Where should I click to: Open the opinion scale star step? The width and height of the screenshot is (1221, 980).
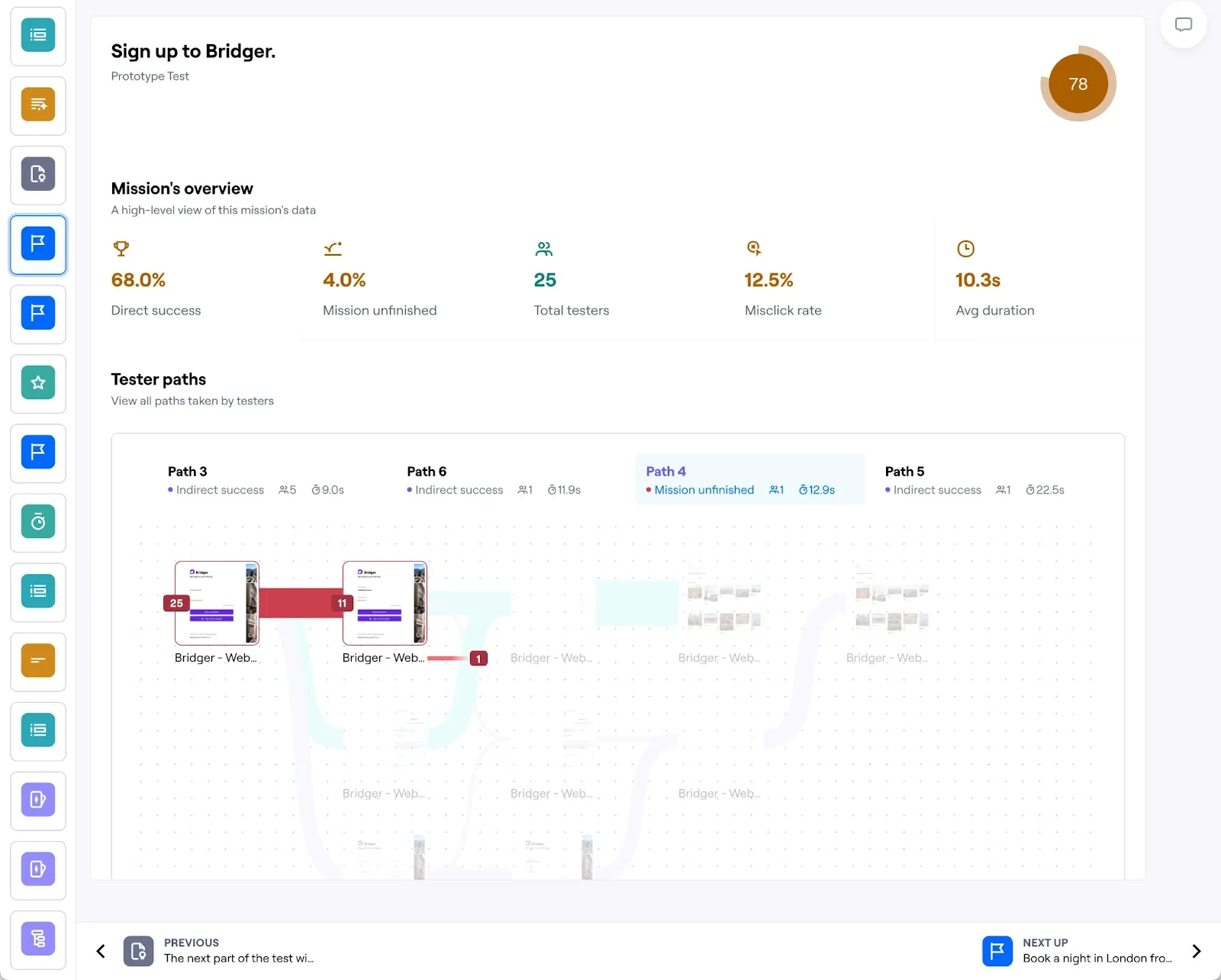[37, 384]
